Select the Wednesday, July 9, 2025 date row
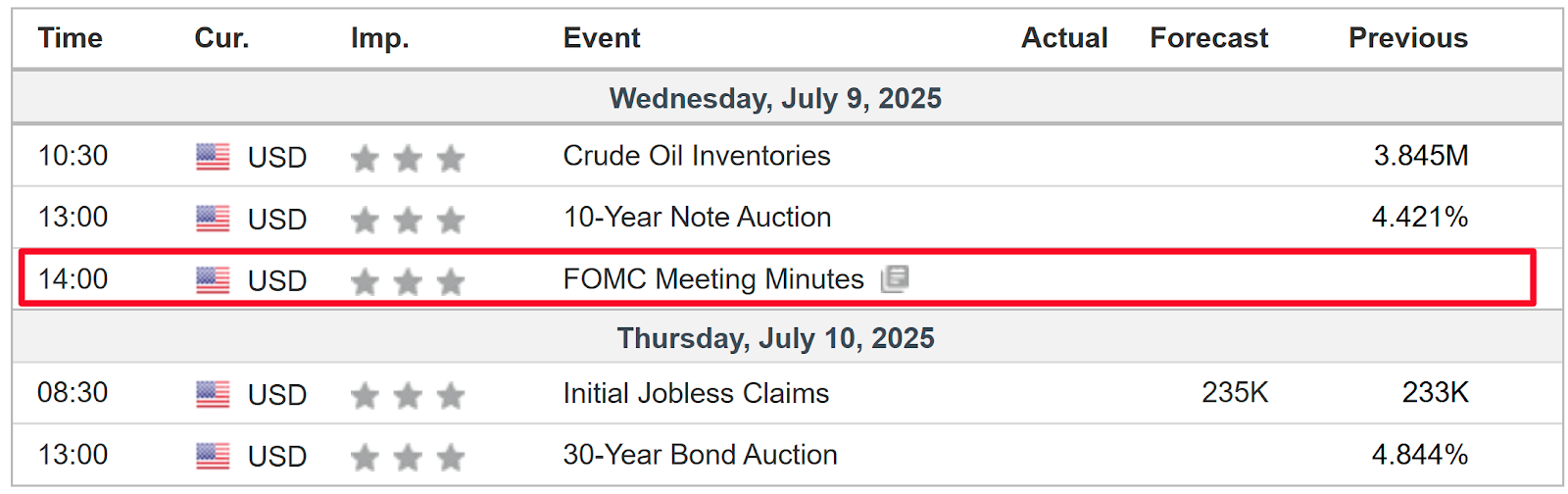Screen dimensions: 1568x494 click(x=787, y=97)
